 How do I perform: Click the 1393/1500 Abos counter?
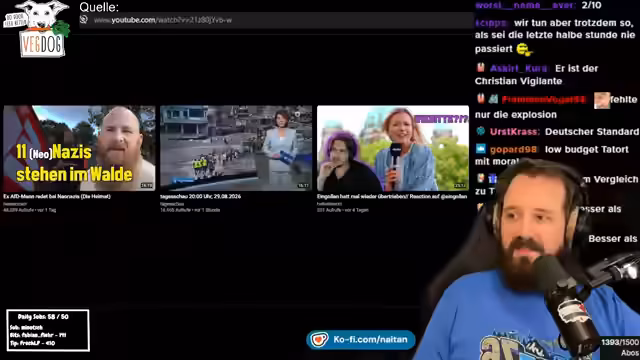click(620, 347)
